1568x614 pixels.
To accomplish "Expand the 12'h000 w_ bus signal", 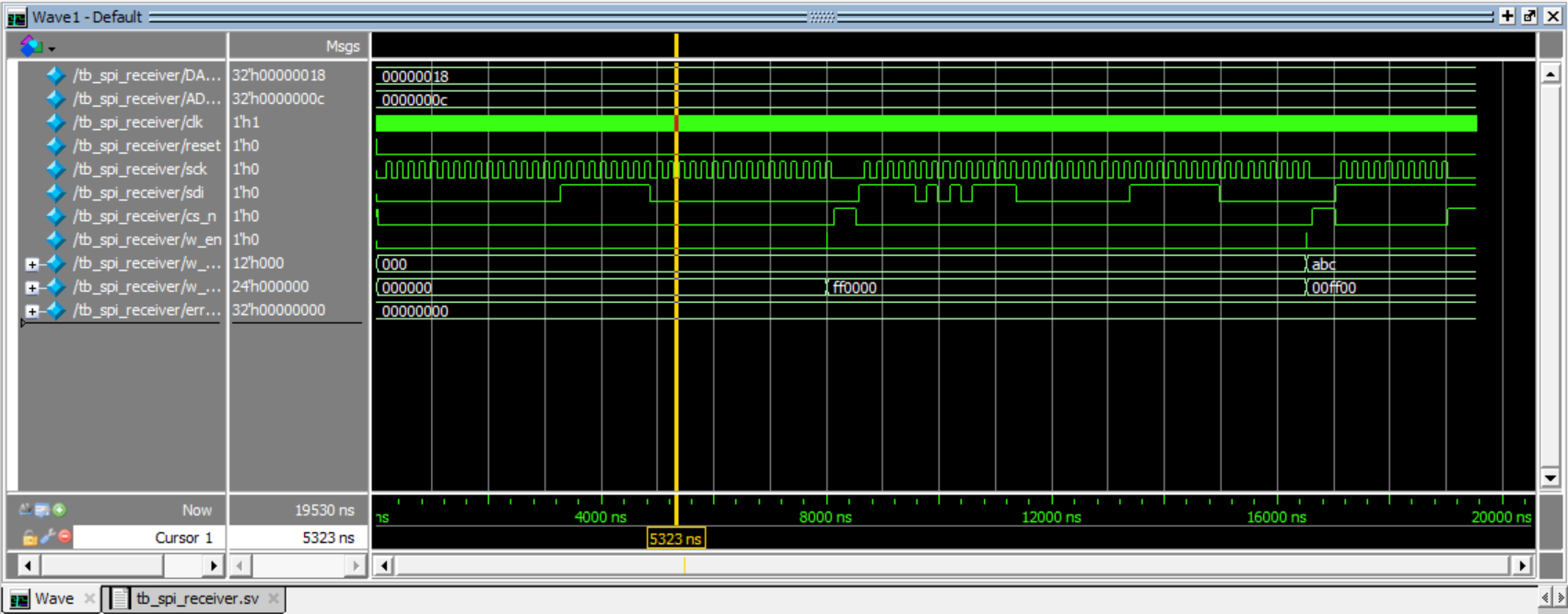I will [x=31, y=264].
